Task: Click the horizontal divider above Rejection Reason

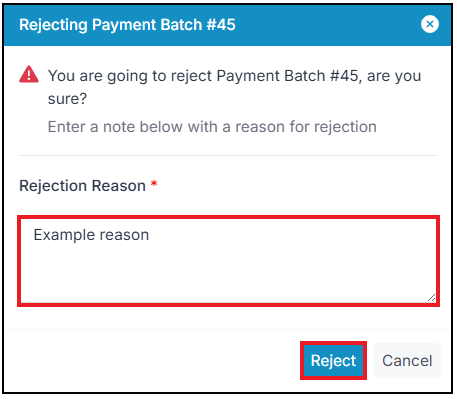Action: point(228,155)
